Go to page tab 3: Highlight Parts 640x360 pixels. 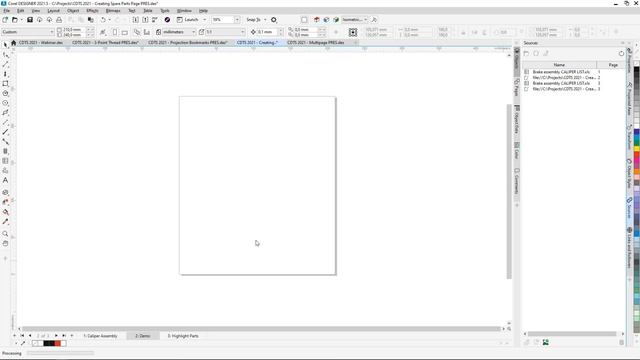(x=183, y=336)
